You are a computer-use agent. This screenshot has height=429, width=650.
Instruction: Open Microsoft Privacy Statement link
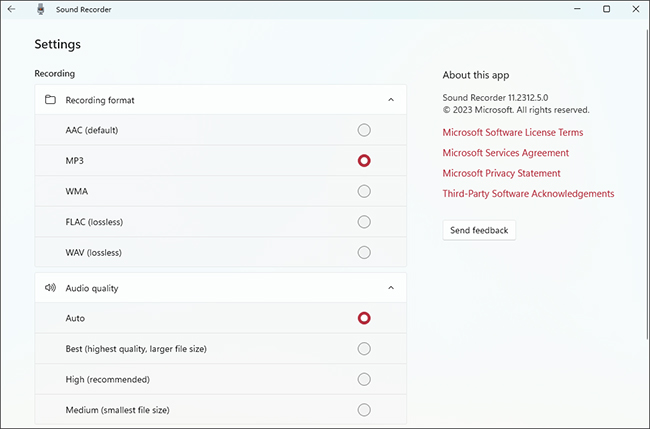[x=501, y=173]
